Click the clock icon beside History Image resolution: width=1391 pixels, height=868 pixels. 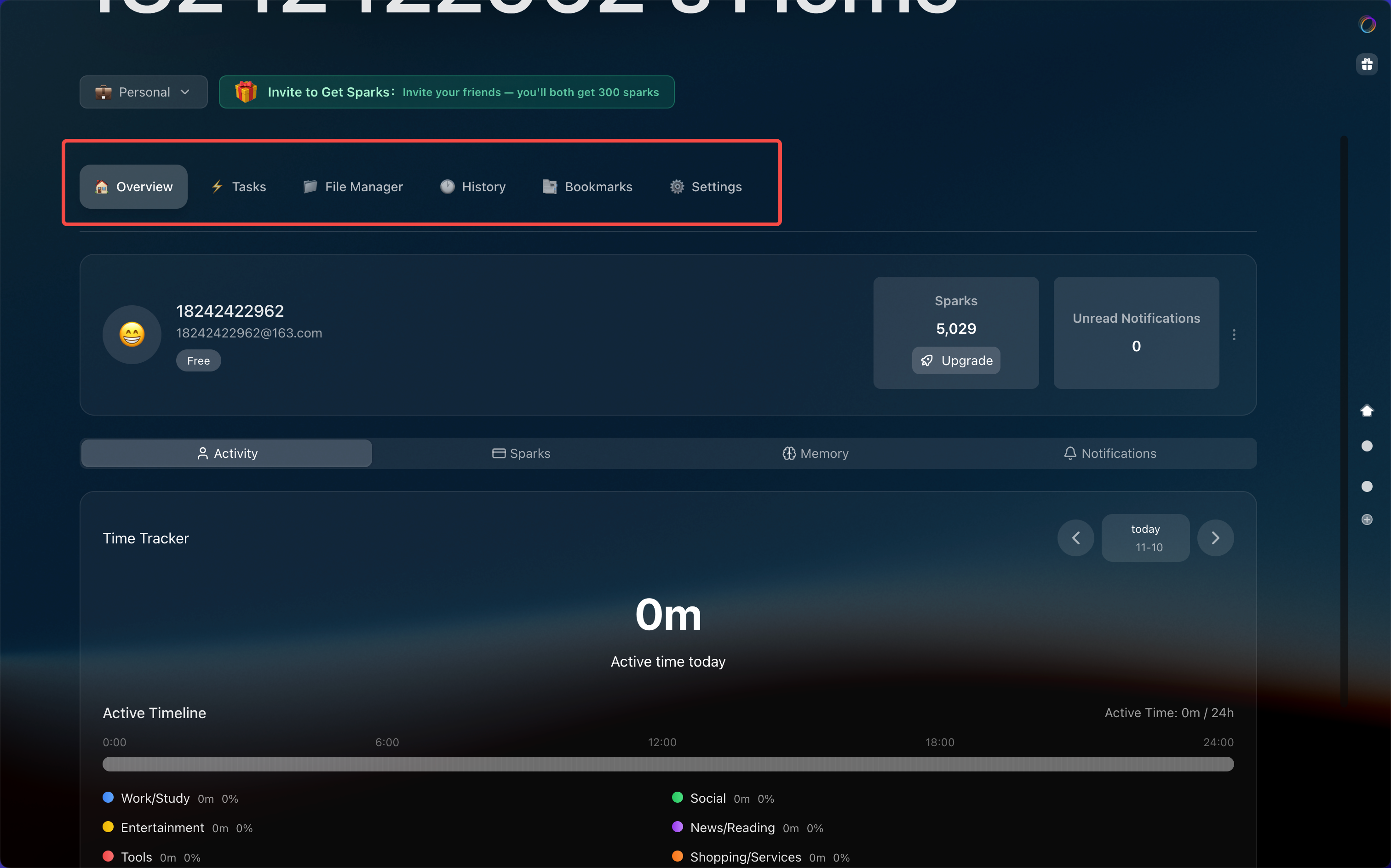pyautogui.click(x=448, y=187)
